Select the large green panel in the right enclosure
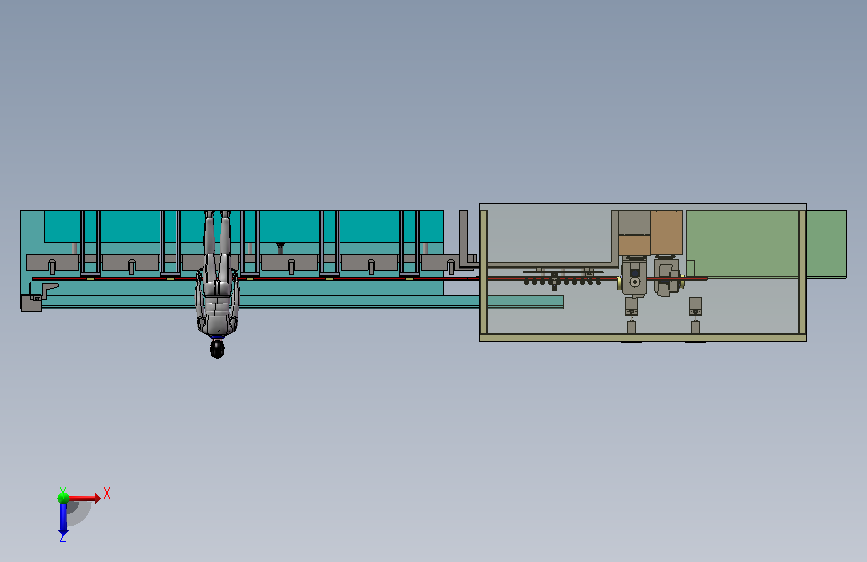Screen dimensions: 867x562 (742, 243)
